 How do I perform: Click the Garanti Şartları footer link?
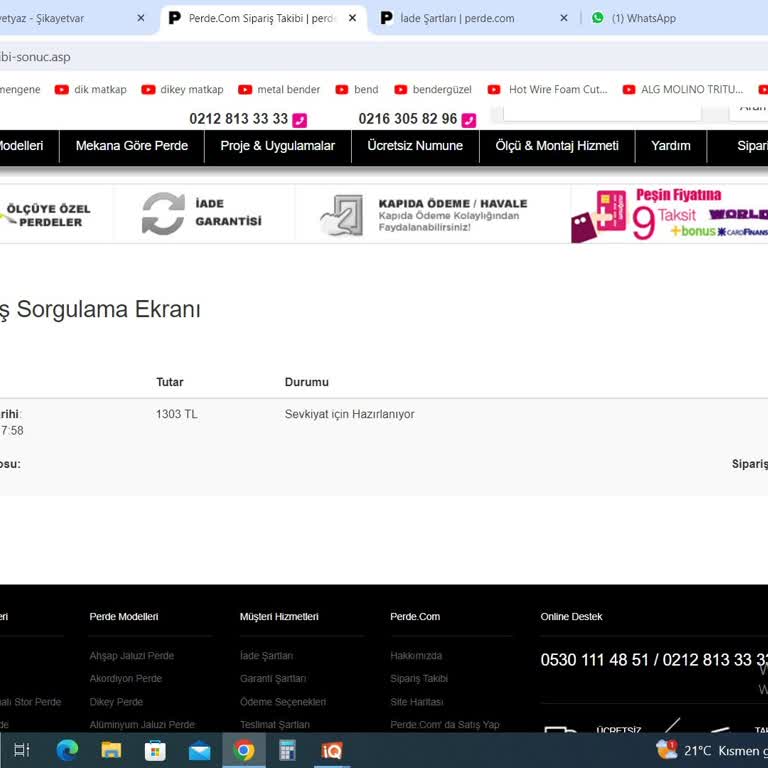(x=273, y=679)
